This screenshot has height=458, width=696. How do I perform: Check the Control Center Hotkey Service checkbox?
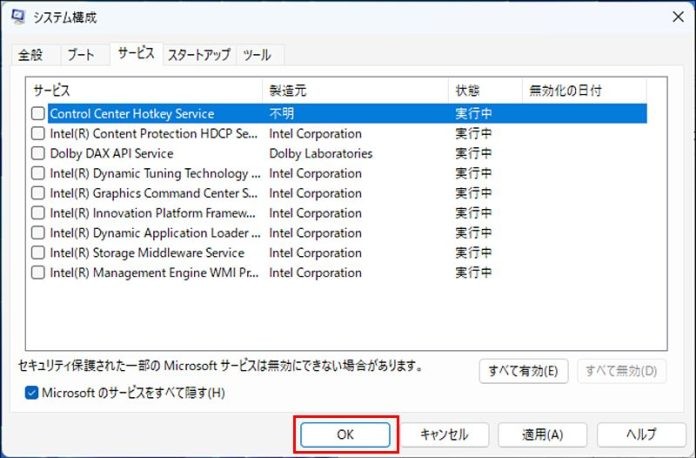pos(38,114)
